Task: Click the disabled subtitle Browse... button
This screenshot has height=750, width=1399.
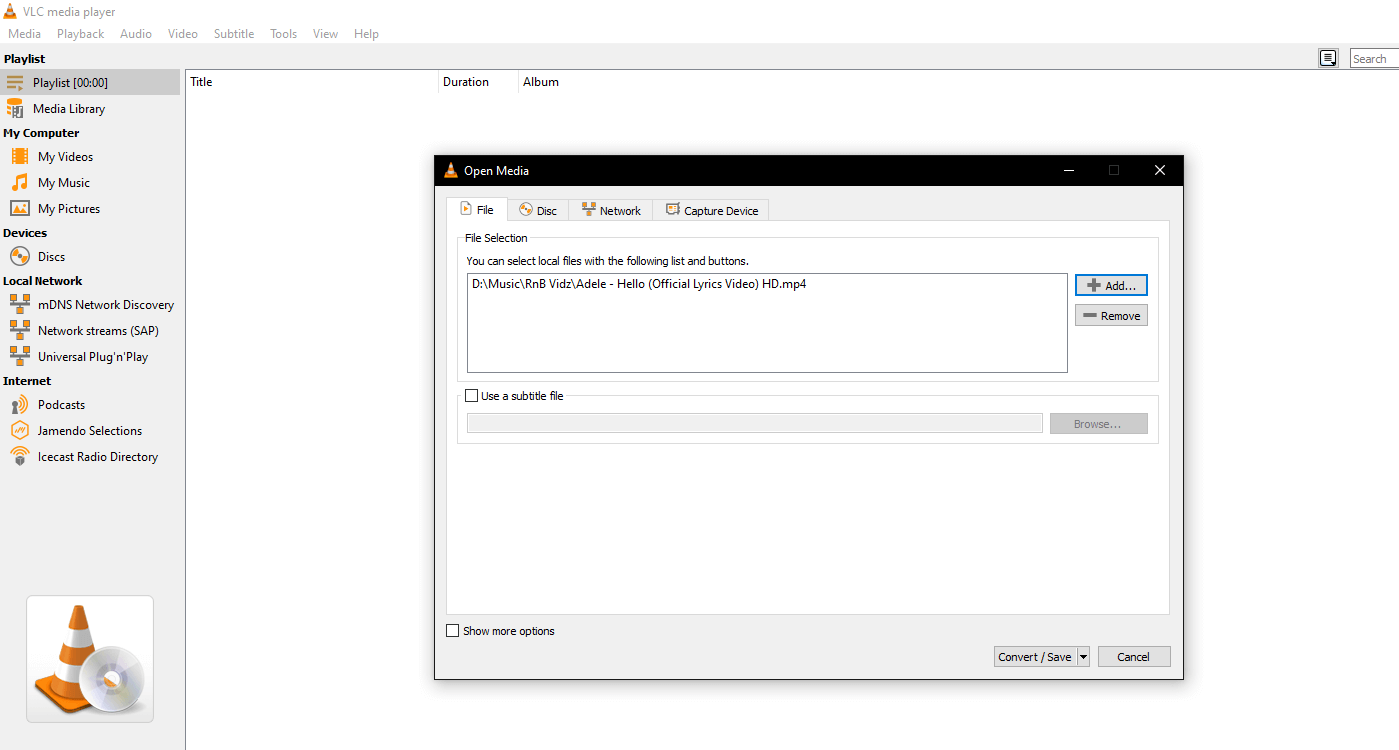Action: [x=1098, y=424]
